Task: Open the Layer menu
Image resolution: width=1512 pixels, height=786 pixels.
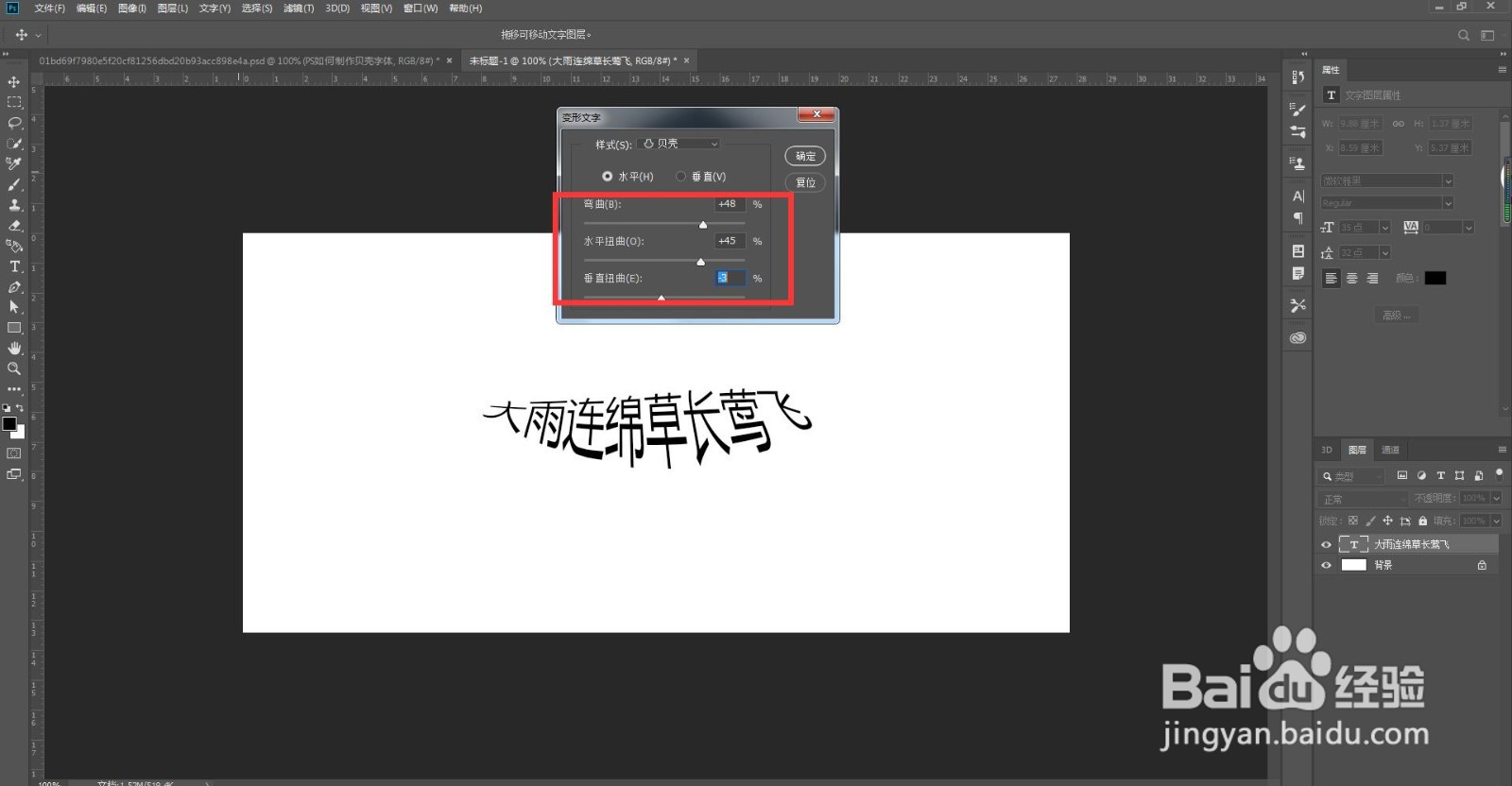Action: (172, 9)
